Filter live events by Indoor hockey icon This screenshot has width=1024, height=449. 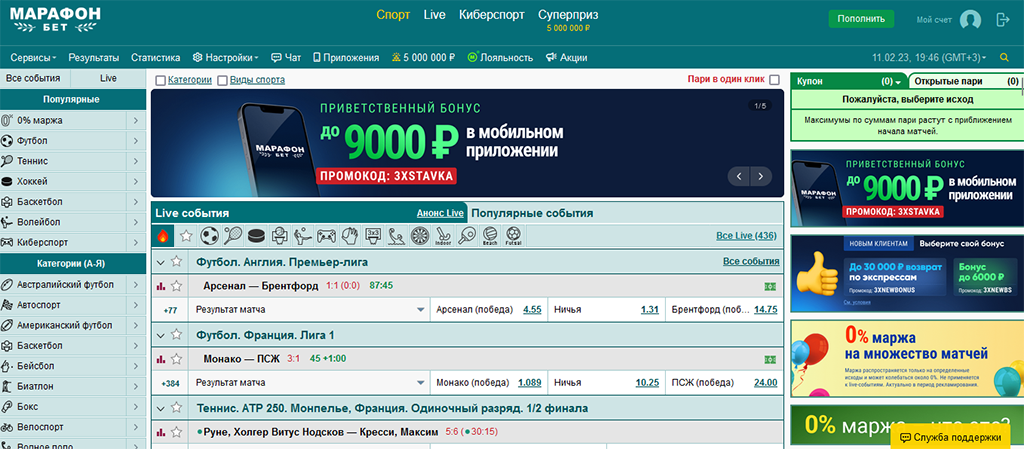pos(443,236)
